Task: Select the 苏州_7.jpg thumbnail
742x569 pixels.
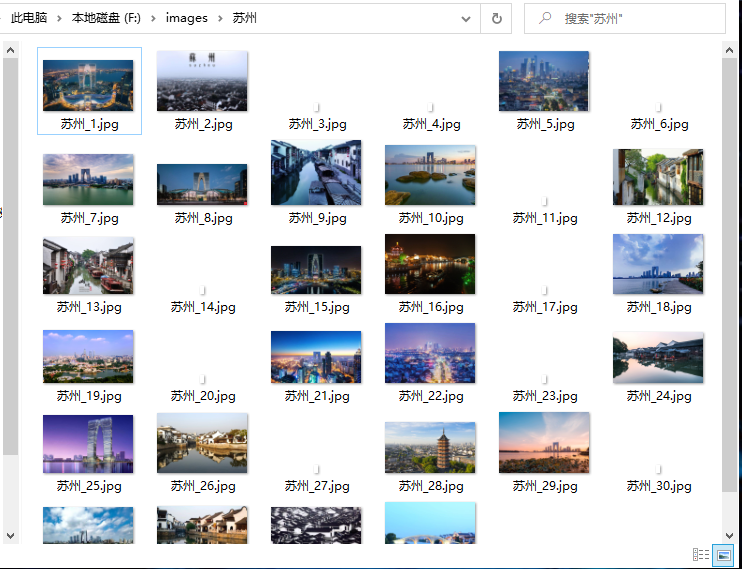Action: (x=88, y=179)
